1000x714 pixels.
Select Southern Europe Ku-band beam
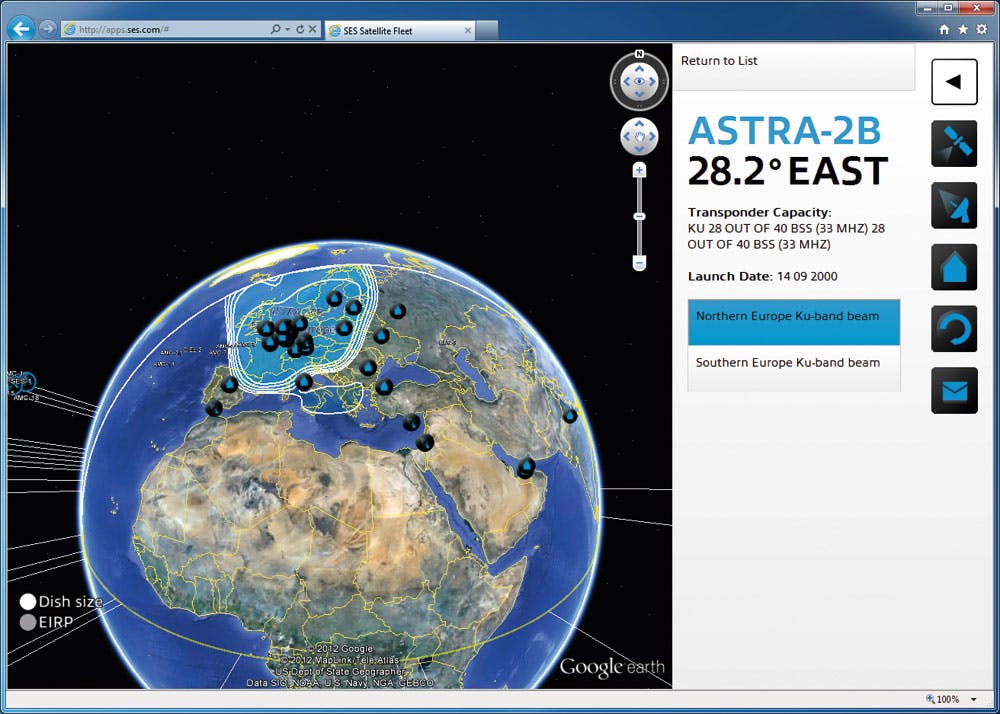click(794, 368)
